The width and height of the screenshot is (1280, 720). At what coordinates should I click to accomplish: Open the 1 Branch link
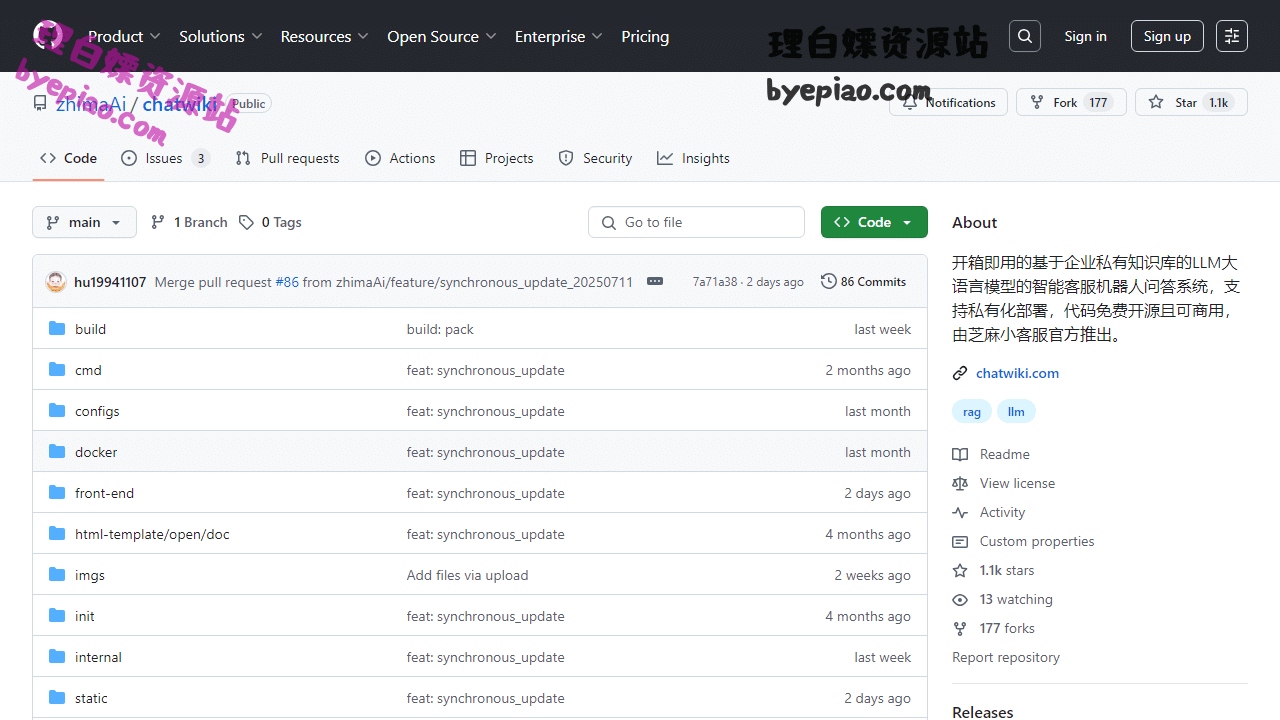(189, 222)
